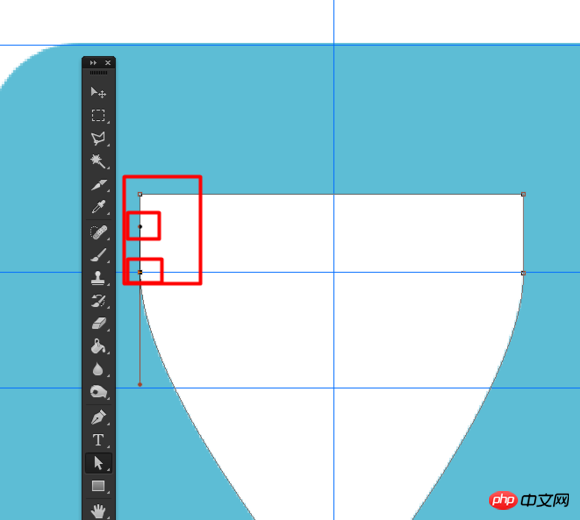Click the lower red direction handle point

click(x=140, y=385)
